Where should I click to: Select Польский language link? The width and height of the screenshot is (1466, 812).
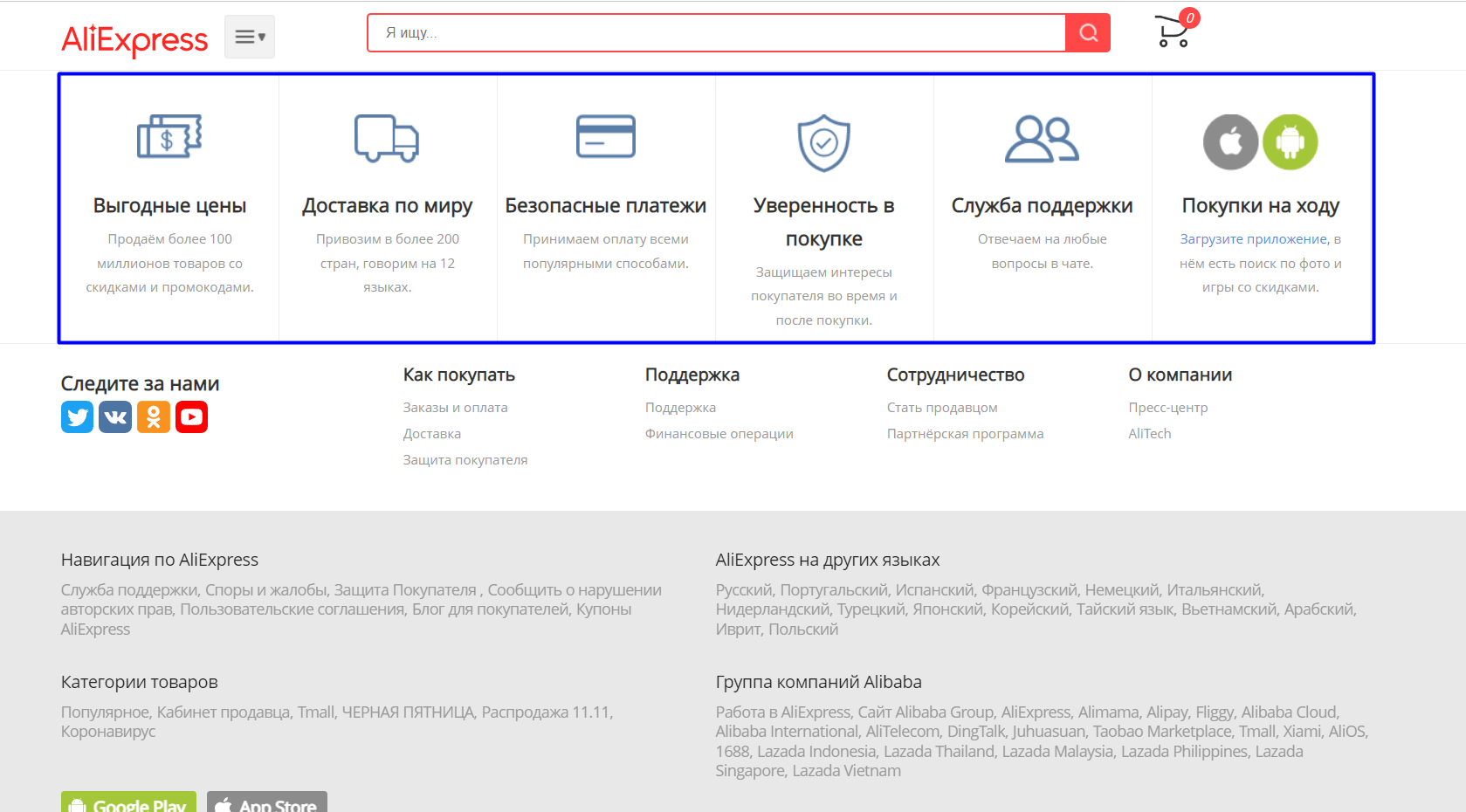[803, 630]
